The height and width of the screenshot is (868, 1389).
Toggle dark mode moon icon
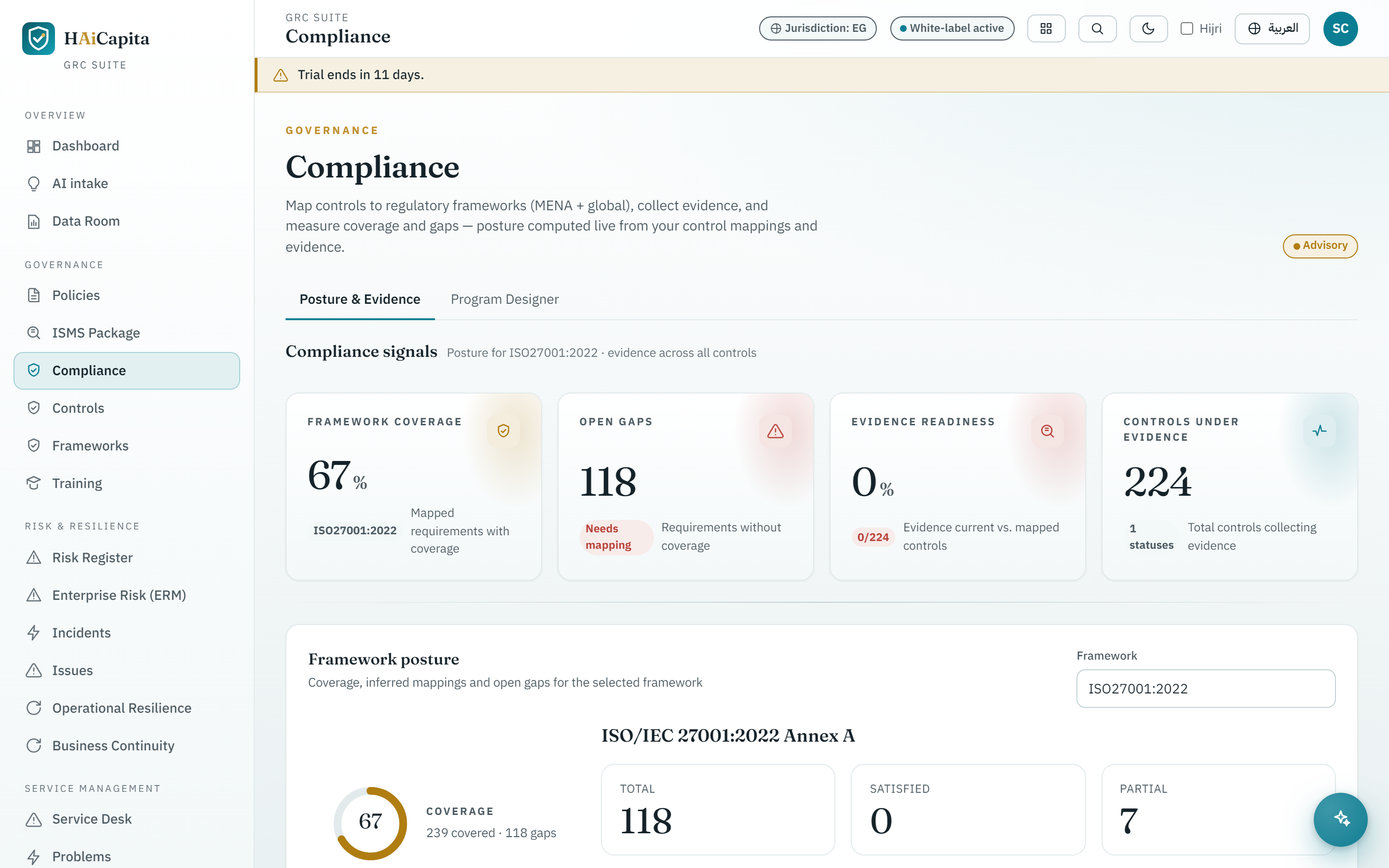pyautogui.click(x=1148, y=29)
